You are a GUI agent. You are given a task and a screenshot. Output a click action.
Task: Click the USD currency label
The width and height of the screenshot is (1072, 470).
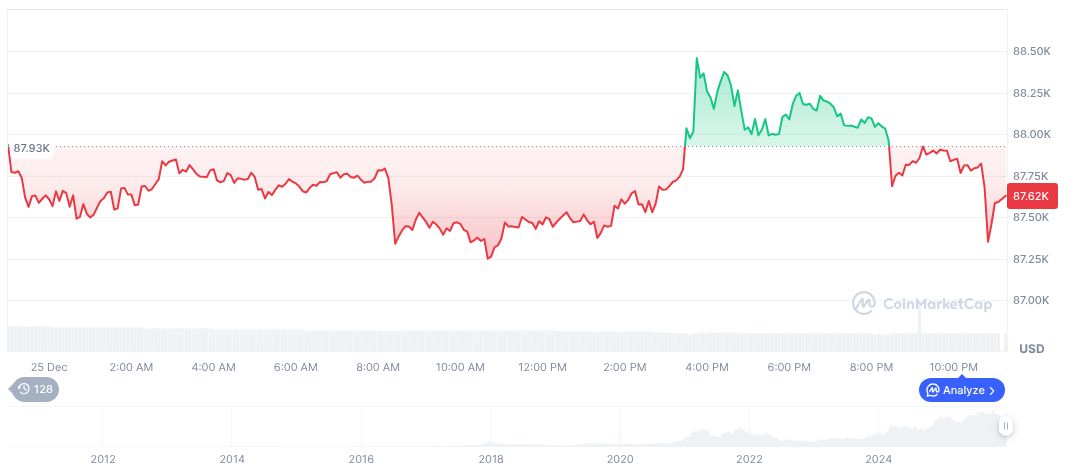coord(1031,349)
